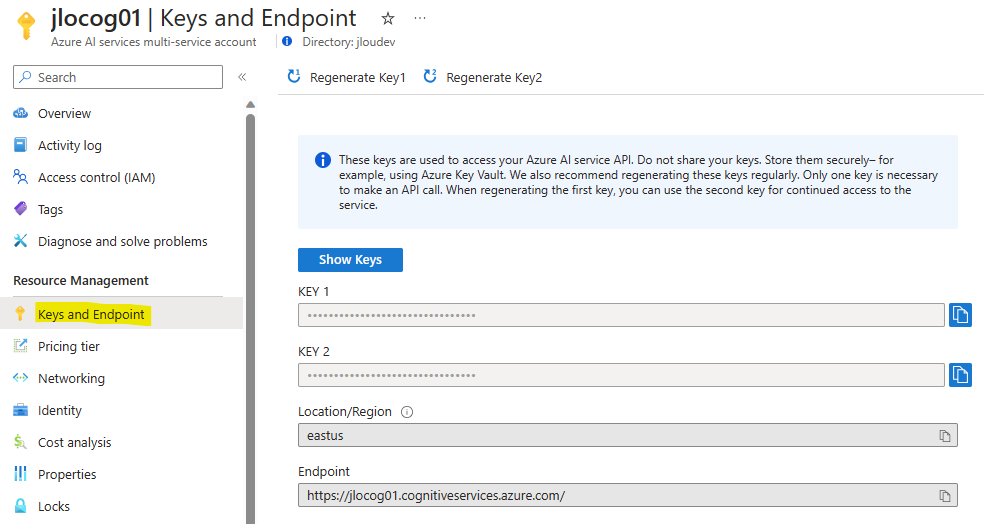Click the eastus region field
The width and height of the screenshot is (984, 524).
628,436
